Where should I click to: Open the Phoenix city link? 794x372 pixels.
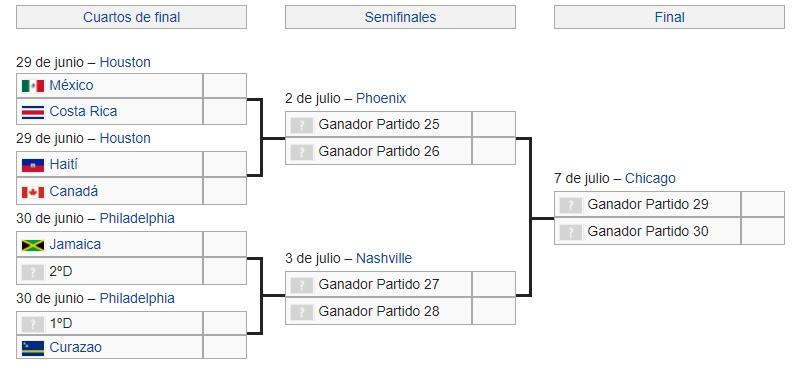(x=381, y=98)
